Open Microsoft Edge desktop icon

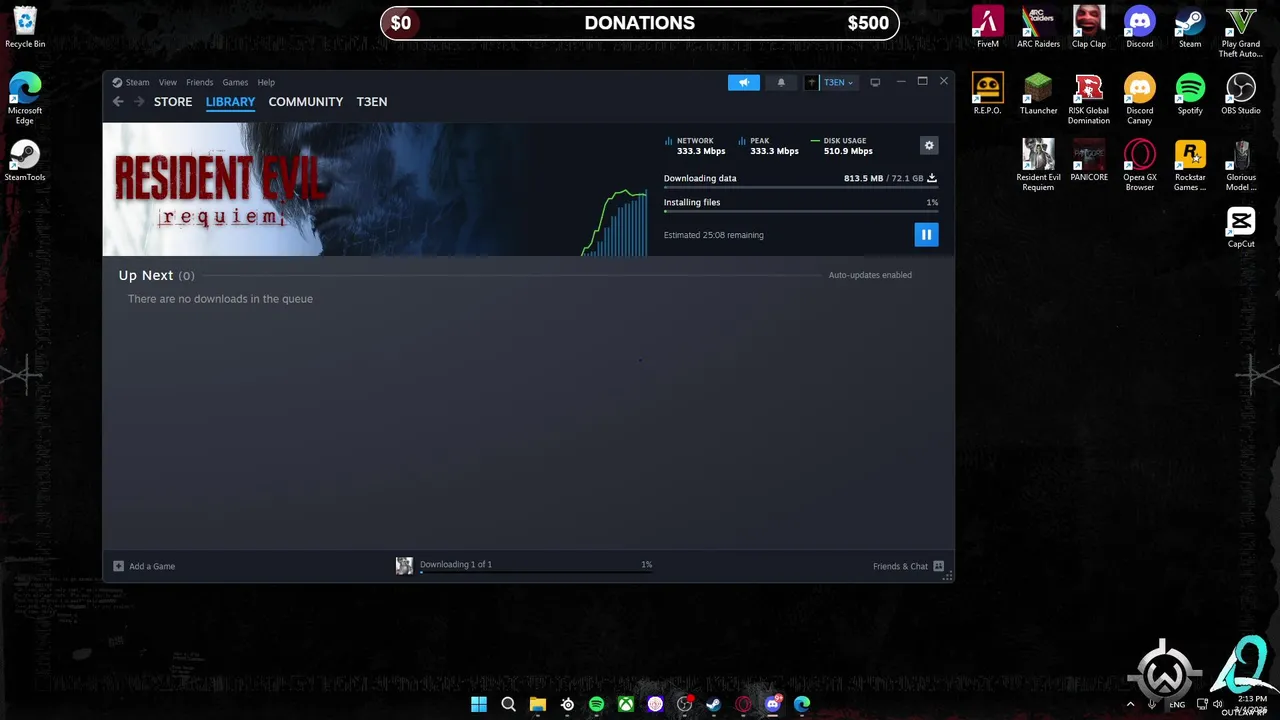click(25, 97)
